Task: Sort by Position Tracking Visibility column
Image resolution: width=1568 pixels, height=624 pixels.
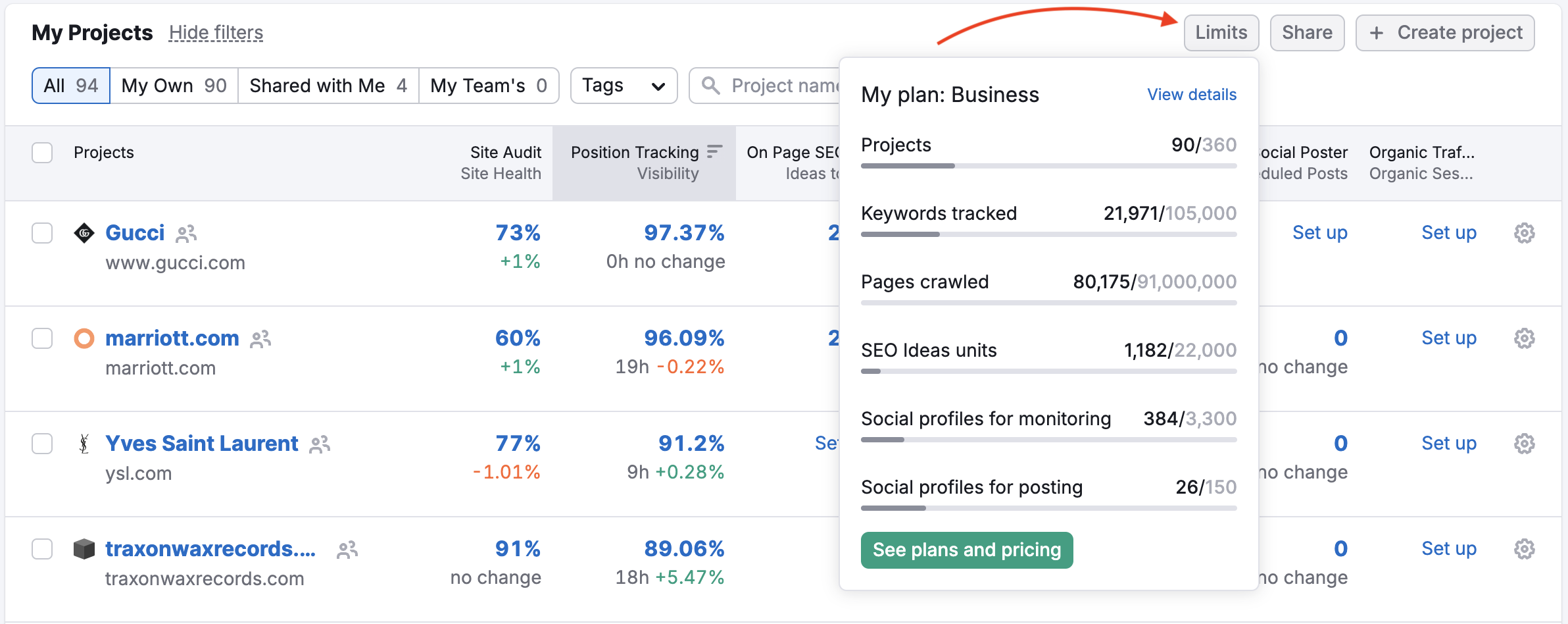Action: (644, 163)
